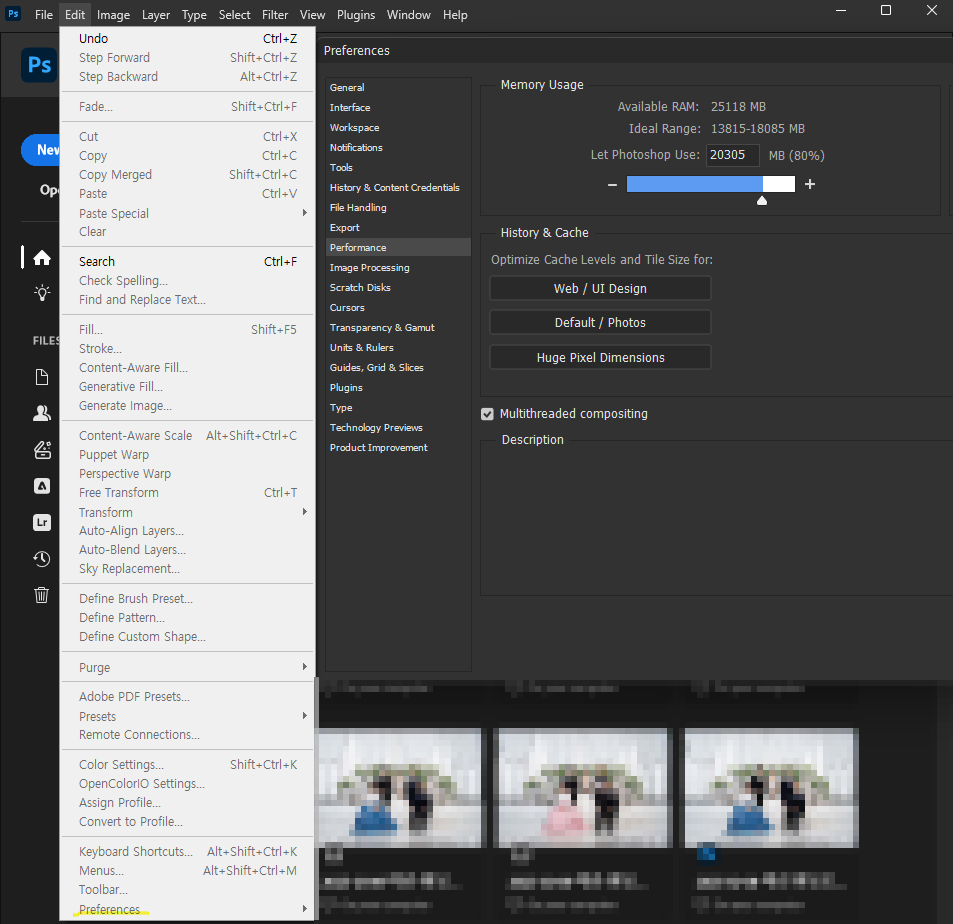Choose Generative Fill... menu entry
The width and height of the screenshot is (953, 924).
pos(187,387)
